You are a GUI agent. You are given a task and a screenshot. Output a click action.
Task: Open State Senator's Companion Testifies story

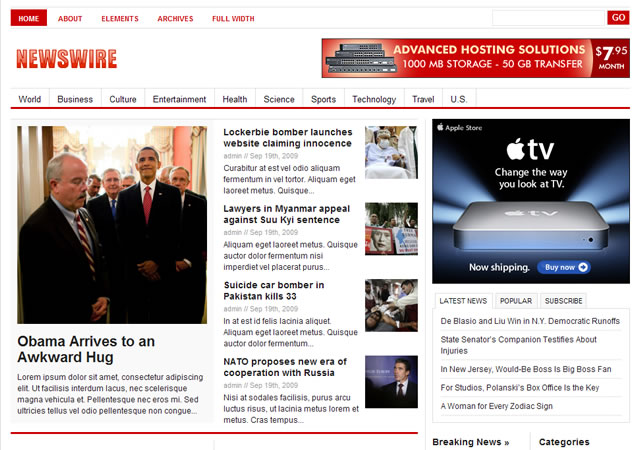[x=518, y=345]
